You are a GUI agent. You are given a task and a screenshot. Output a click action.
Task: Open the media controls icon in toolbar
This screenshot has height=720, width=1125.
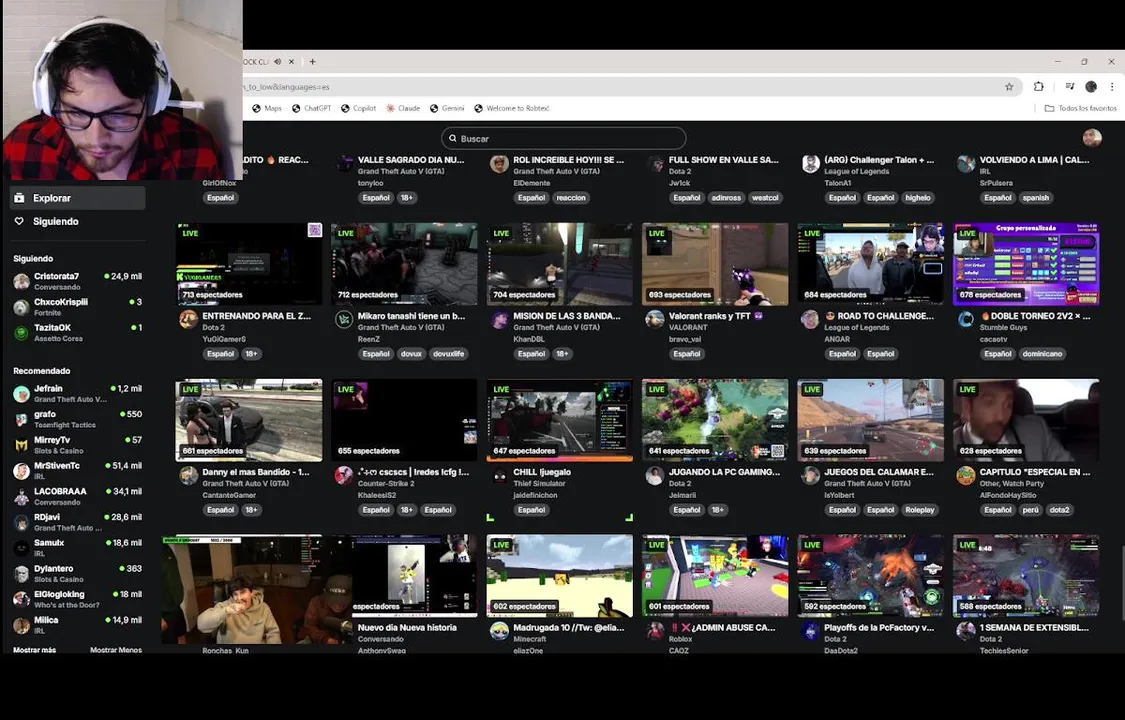point(1069,87)
